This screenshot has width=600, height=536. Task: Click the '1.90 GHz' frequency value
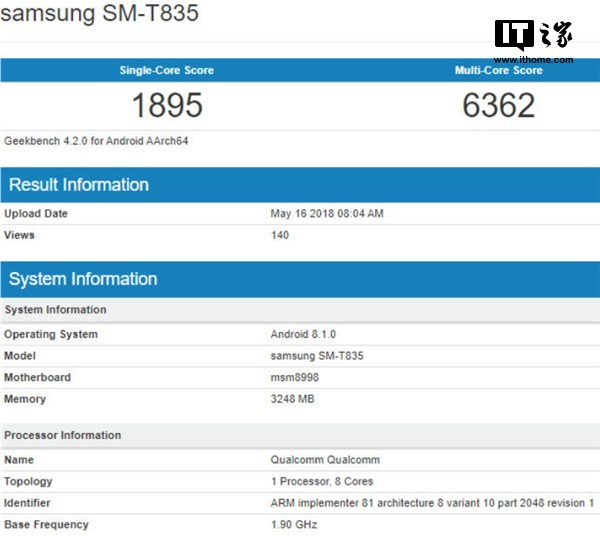tap(294, 525)
